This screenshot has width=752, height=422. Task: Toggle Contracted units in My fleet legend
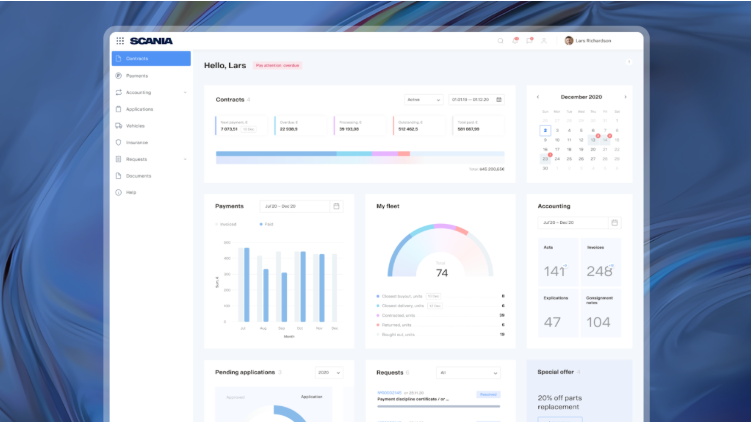tap(402, 315)
